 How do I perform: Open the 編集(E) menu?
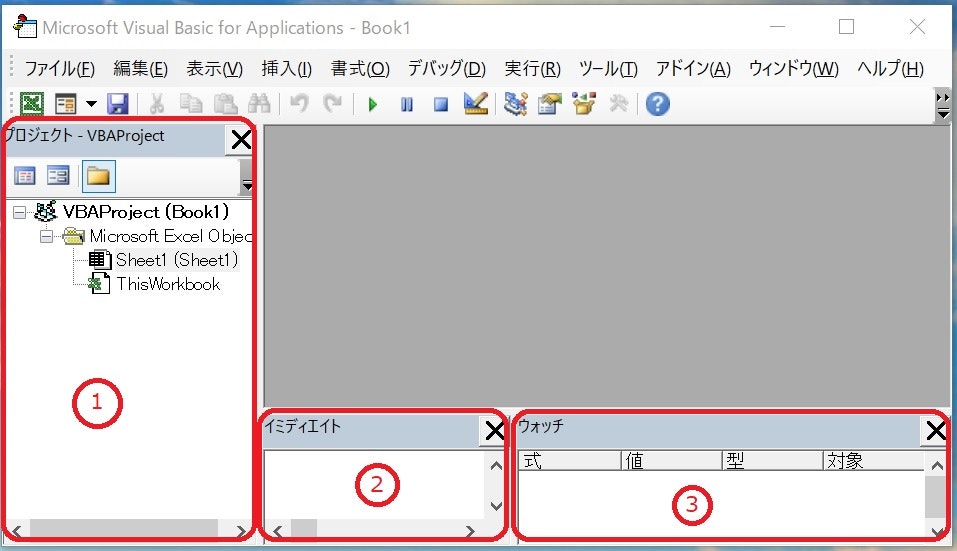(140, 68)
